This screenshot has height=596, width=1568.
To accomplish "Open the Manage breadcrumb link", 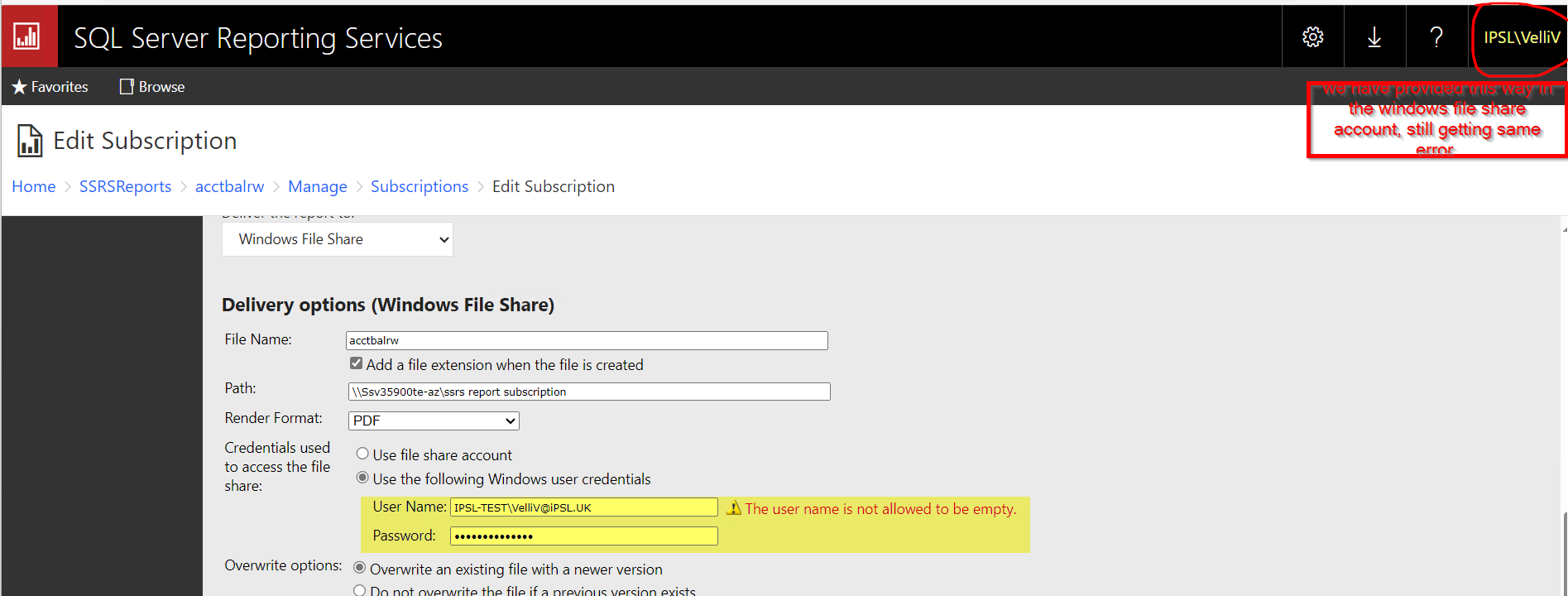I will point(318,187).
